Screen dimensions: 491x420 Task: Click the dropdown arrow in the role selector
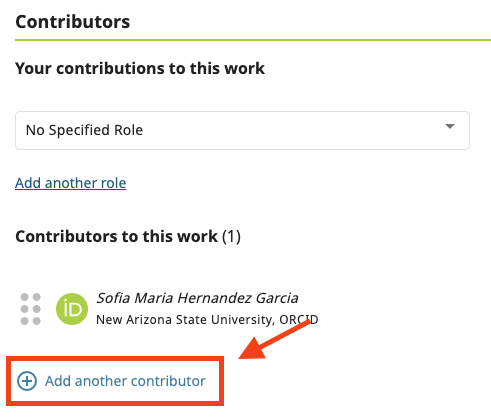450,126
